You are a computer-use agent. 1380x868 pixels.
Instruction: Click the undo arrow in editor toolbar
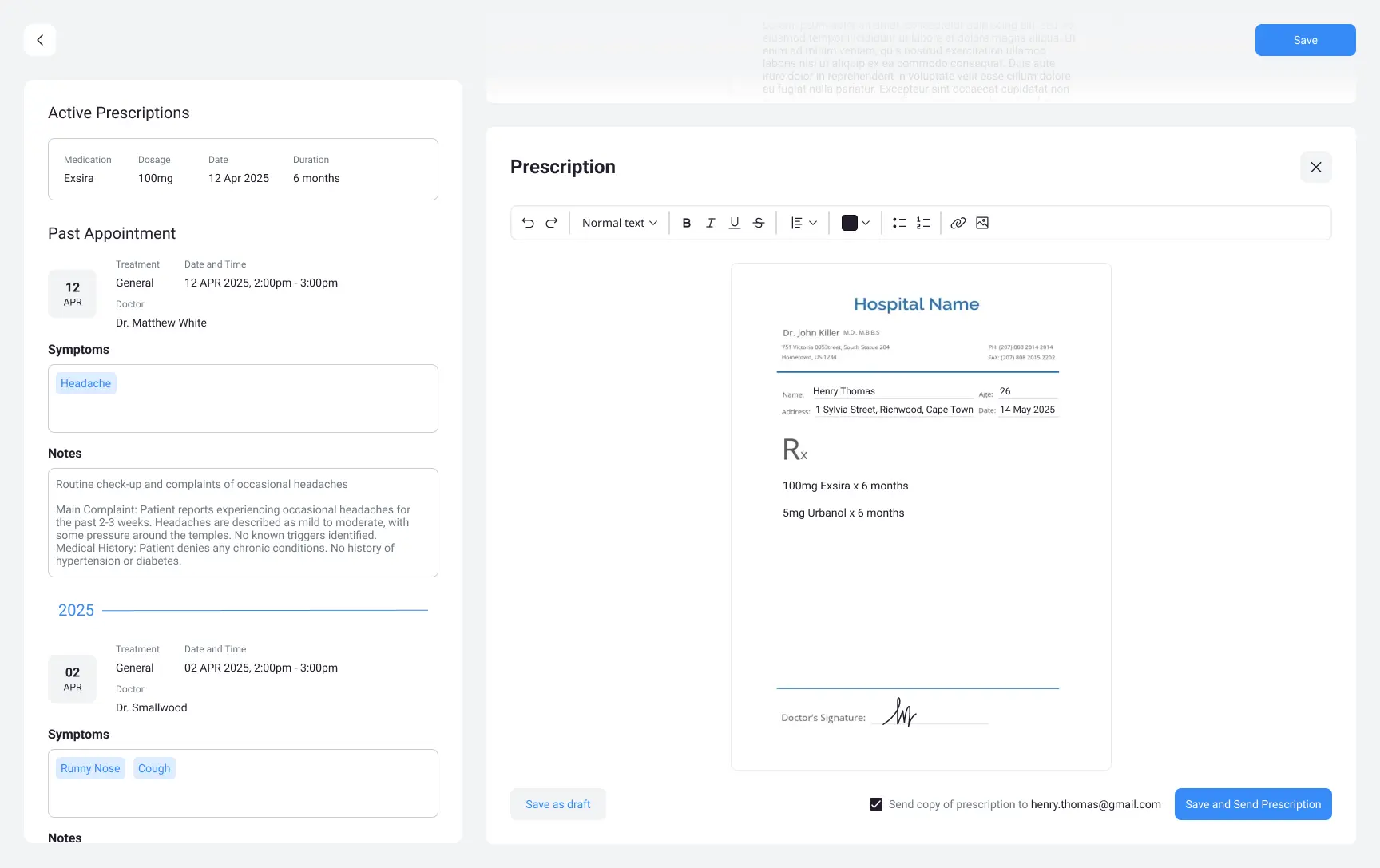528,223
